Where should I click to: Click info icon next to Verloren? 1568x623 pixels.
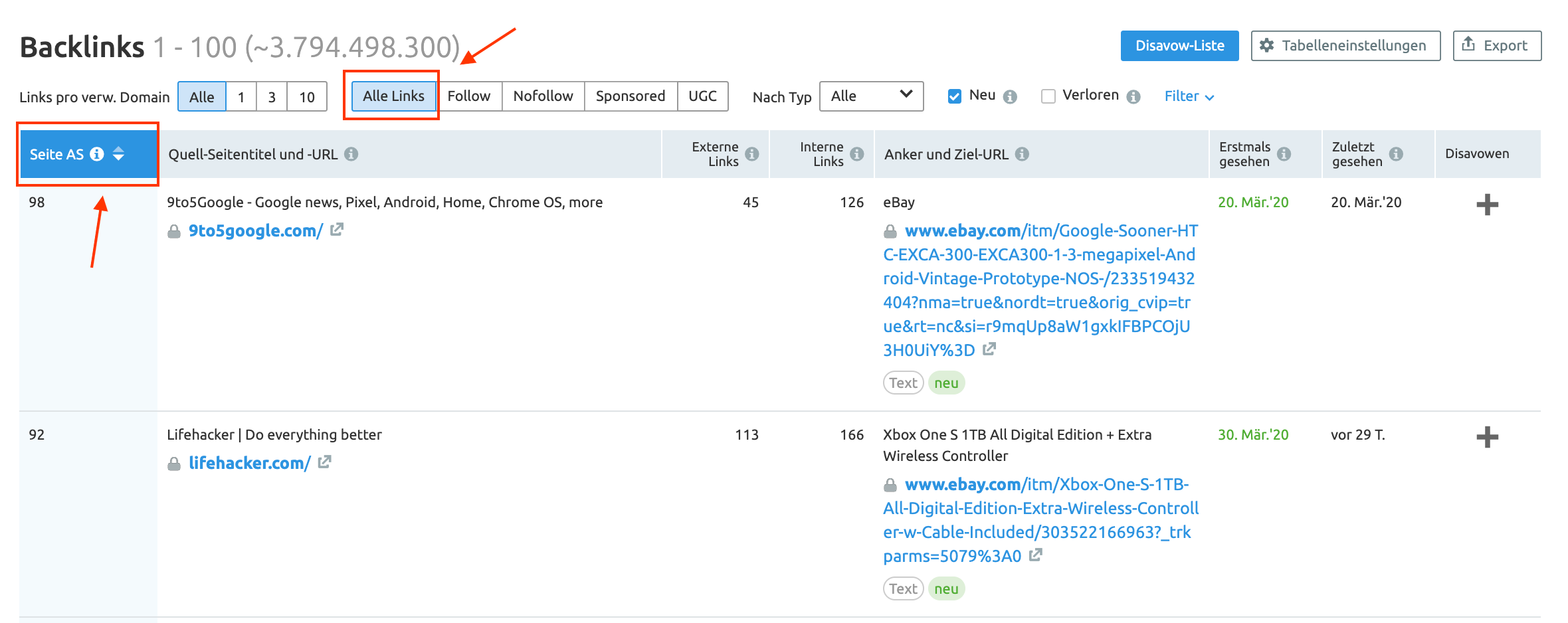pos(1133,97)
